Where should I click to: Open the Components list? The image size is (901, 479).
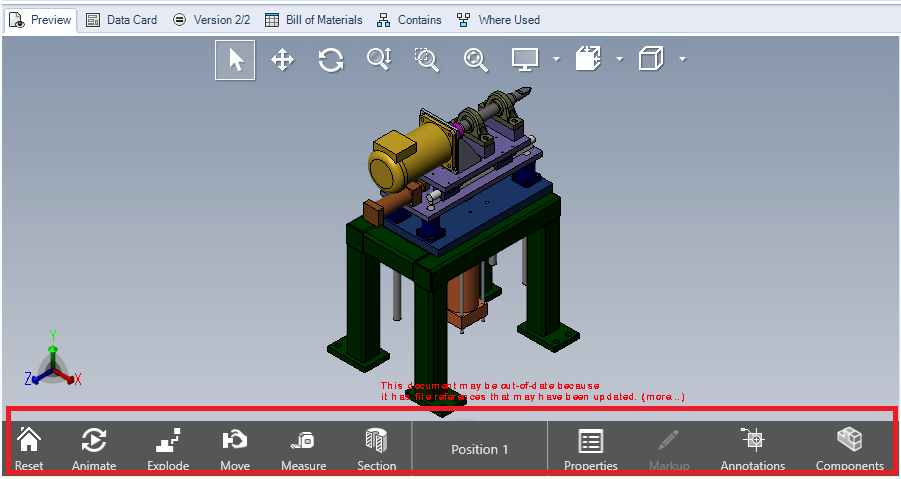click(850, 449)
